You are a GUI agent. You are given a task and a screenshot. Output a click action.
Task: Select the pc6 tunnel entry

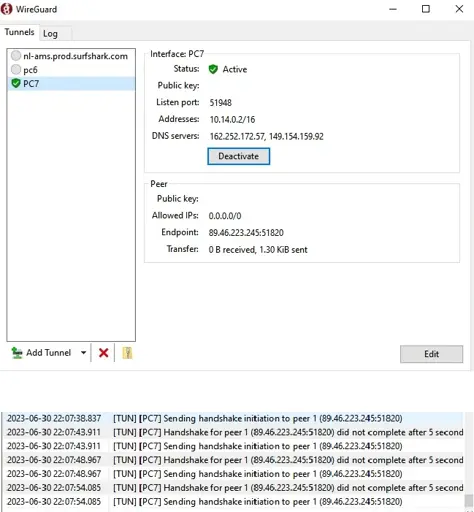(71, 70)
